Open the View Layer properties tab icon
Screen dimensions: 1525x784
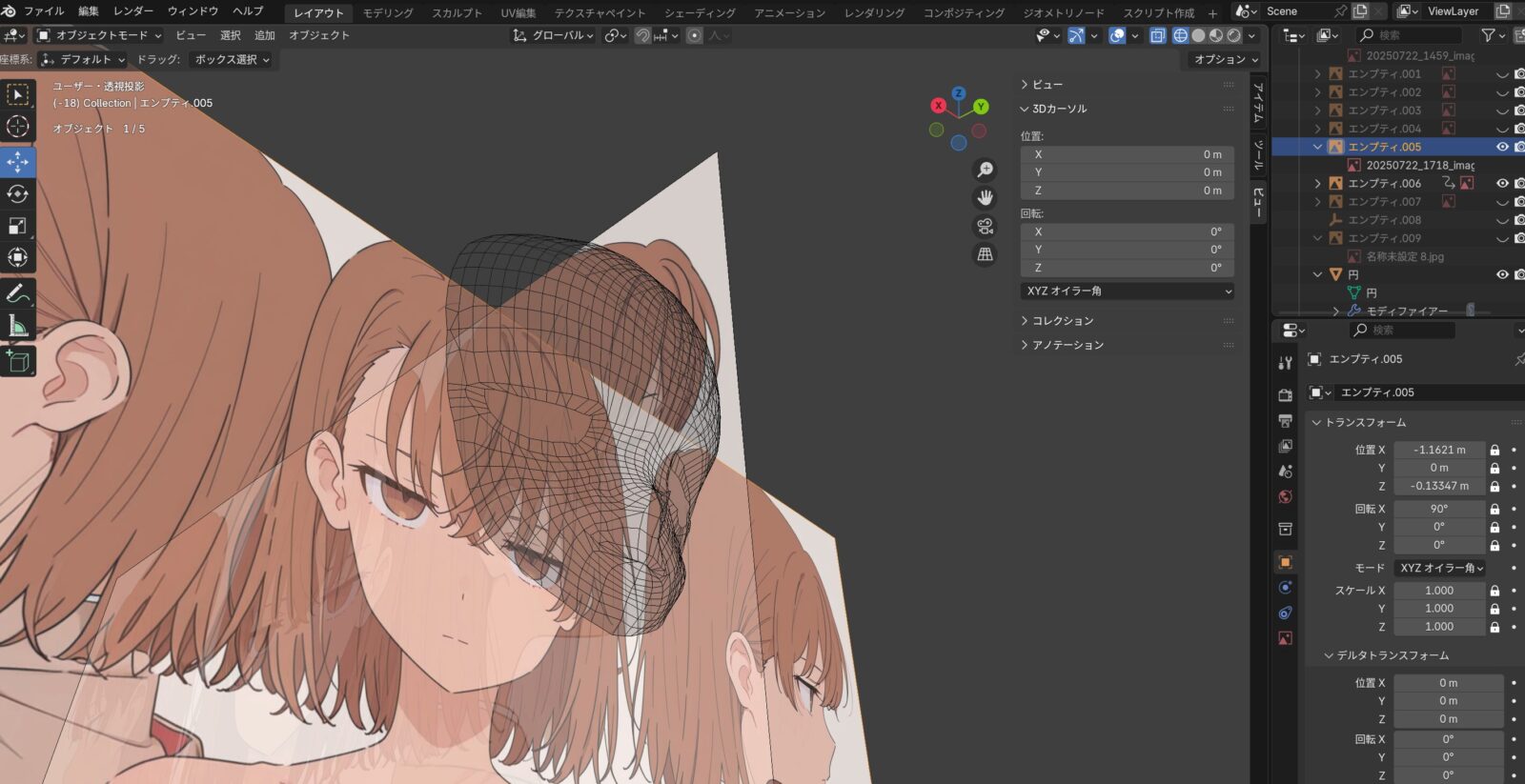1285,446
